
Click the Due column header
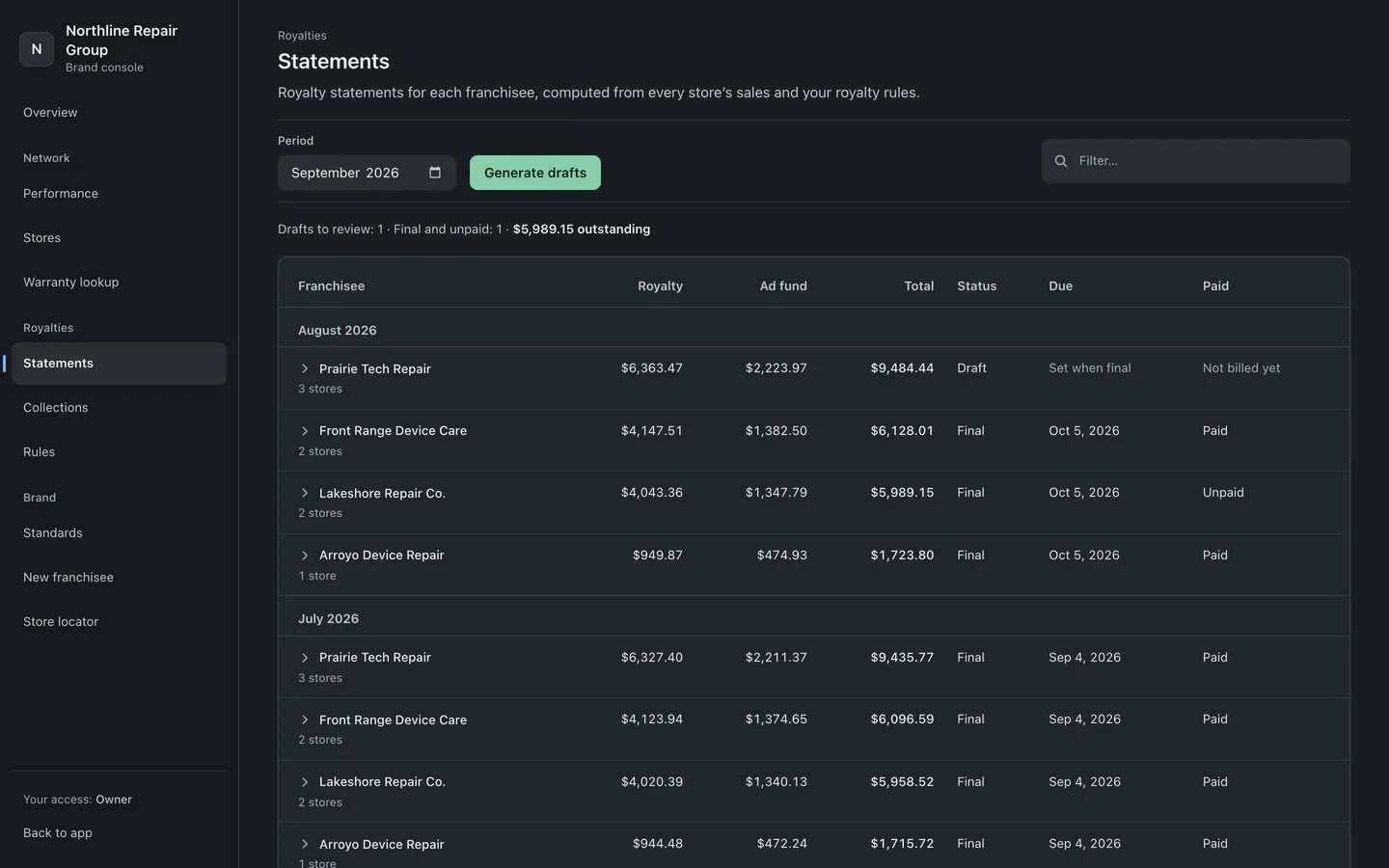tap(1061, 286)
